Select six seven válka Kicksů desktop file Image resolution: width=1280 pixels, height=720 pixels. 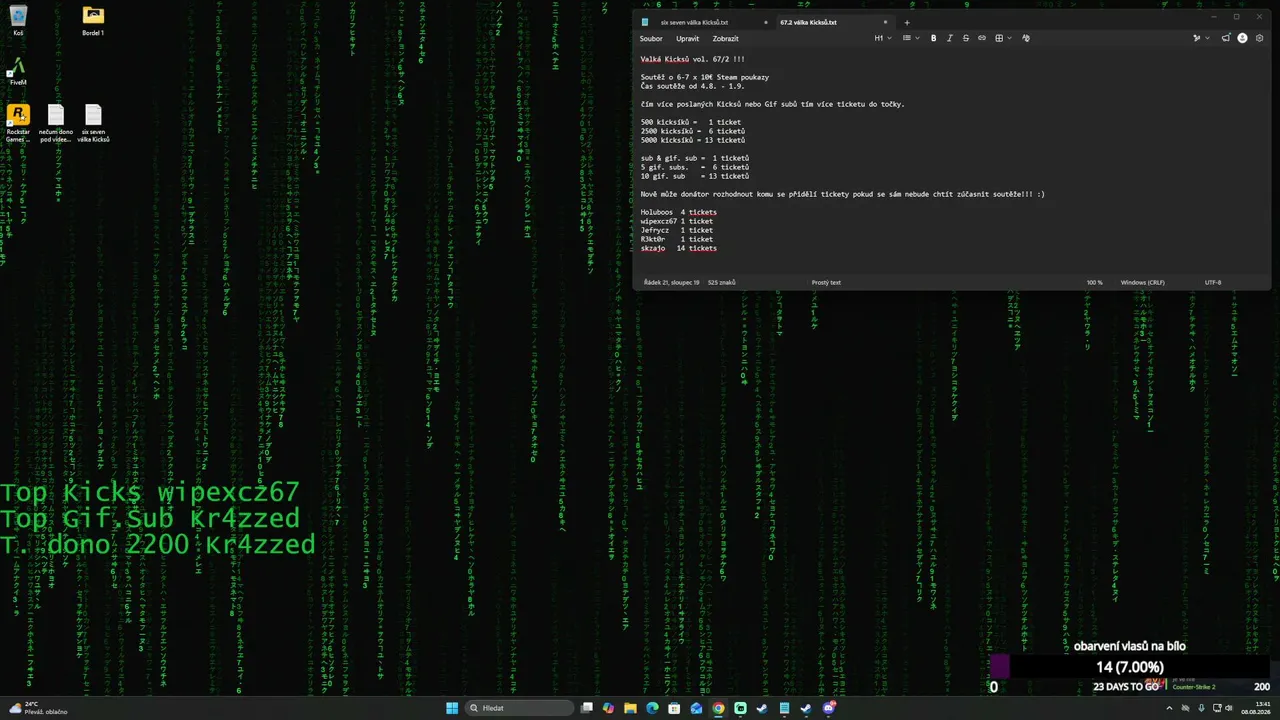click(93, 124)
